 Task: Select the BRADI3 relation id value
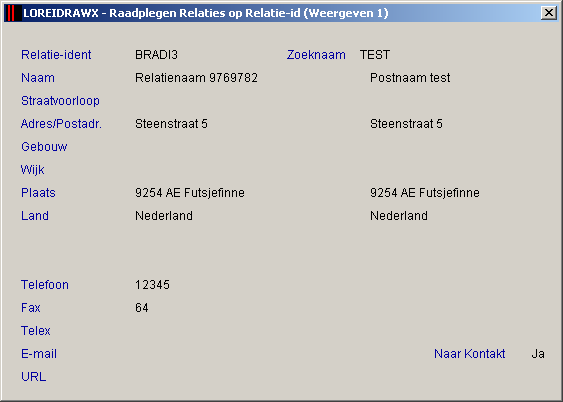pos(156,55)
